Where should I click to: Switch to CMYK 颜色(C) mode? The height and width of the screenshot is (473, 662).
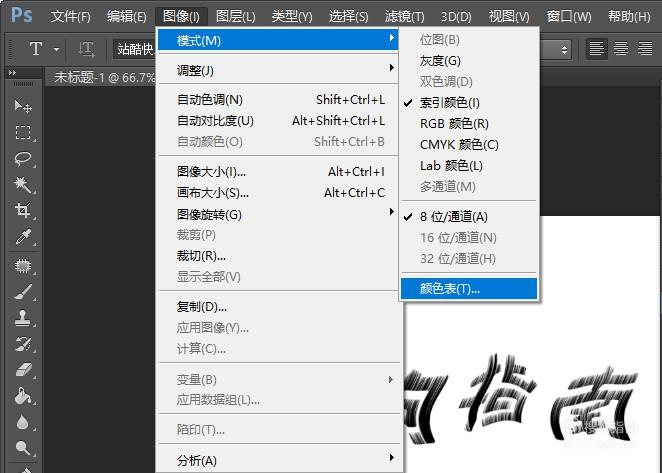coord(469,145)
